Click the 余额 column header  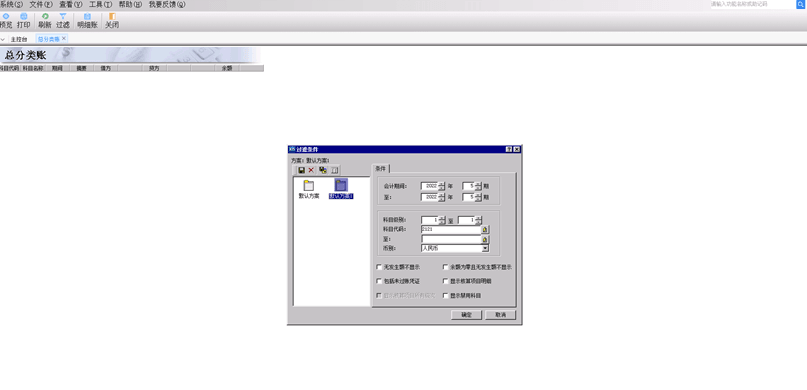(x=227, y=68)
